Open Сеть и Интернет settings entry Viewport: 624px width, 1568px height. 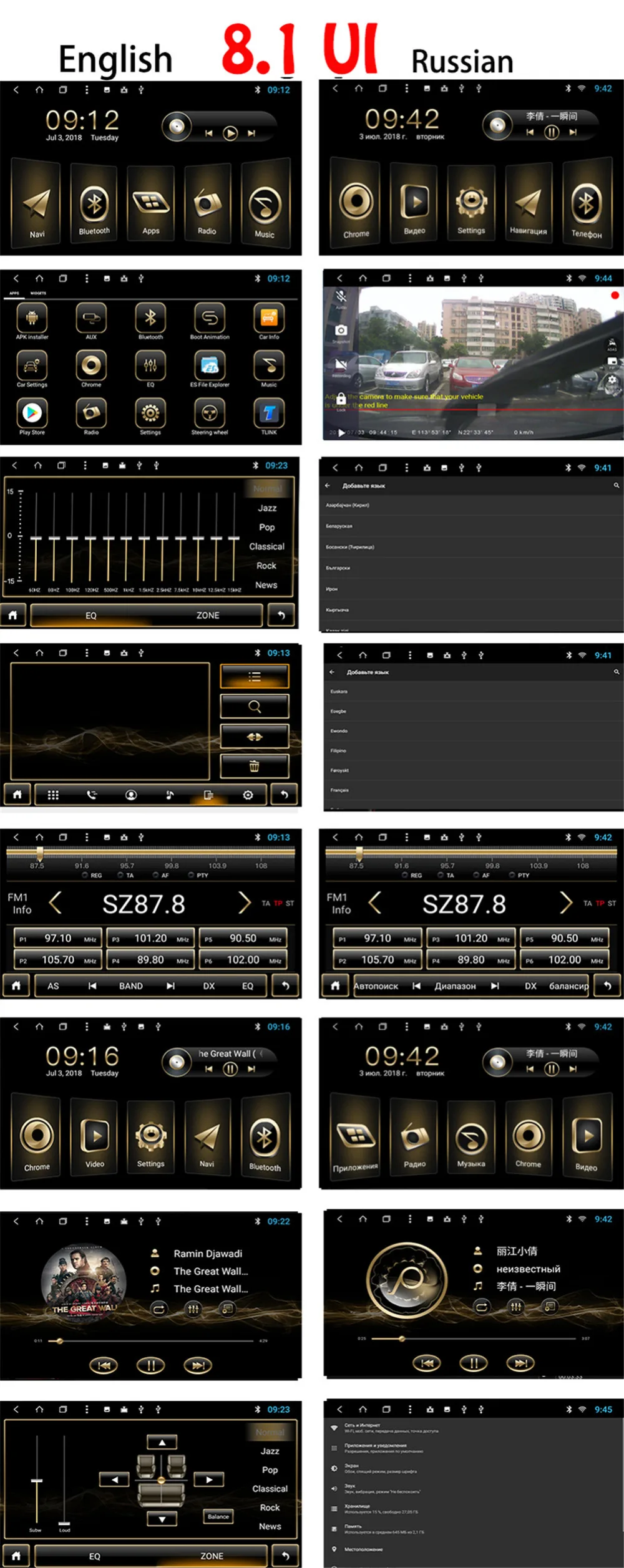coord(474,1428)
